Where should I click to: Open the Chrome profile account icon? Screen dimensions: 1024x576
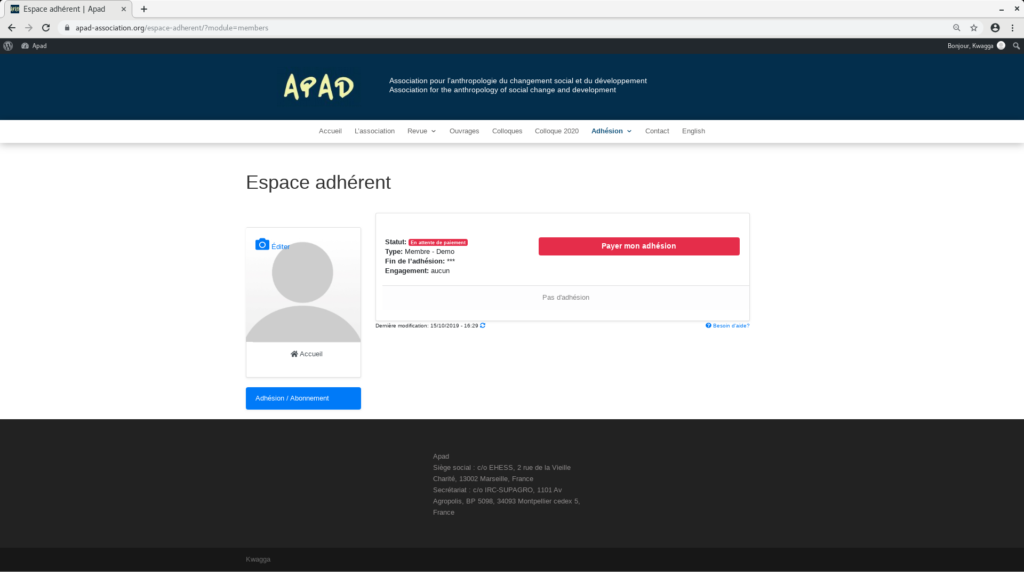point(995,28)
